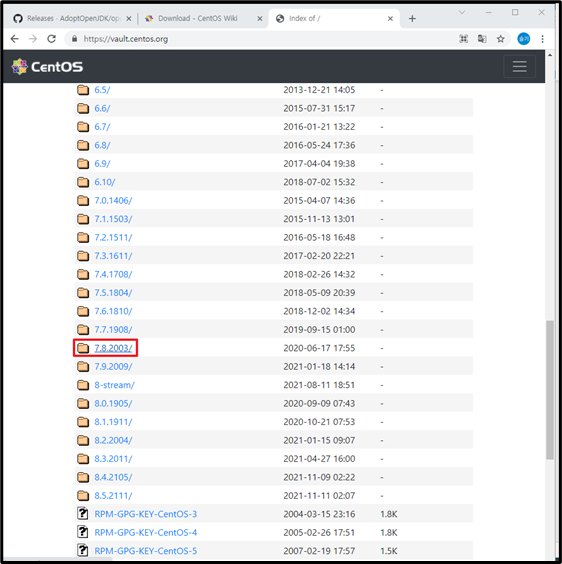Select the Index of / tab
This screenshot has width=562, height=564.
[334, 18]
